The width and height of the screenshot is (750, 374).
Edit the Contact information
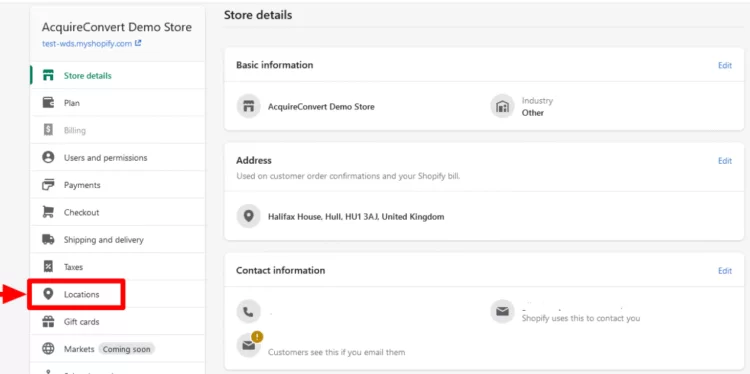click(725, 271)
